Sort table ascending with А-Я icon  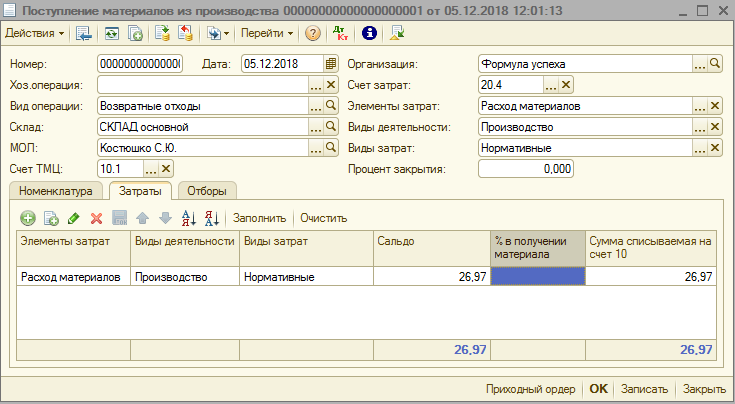point(188,218)
